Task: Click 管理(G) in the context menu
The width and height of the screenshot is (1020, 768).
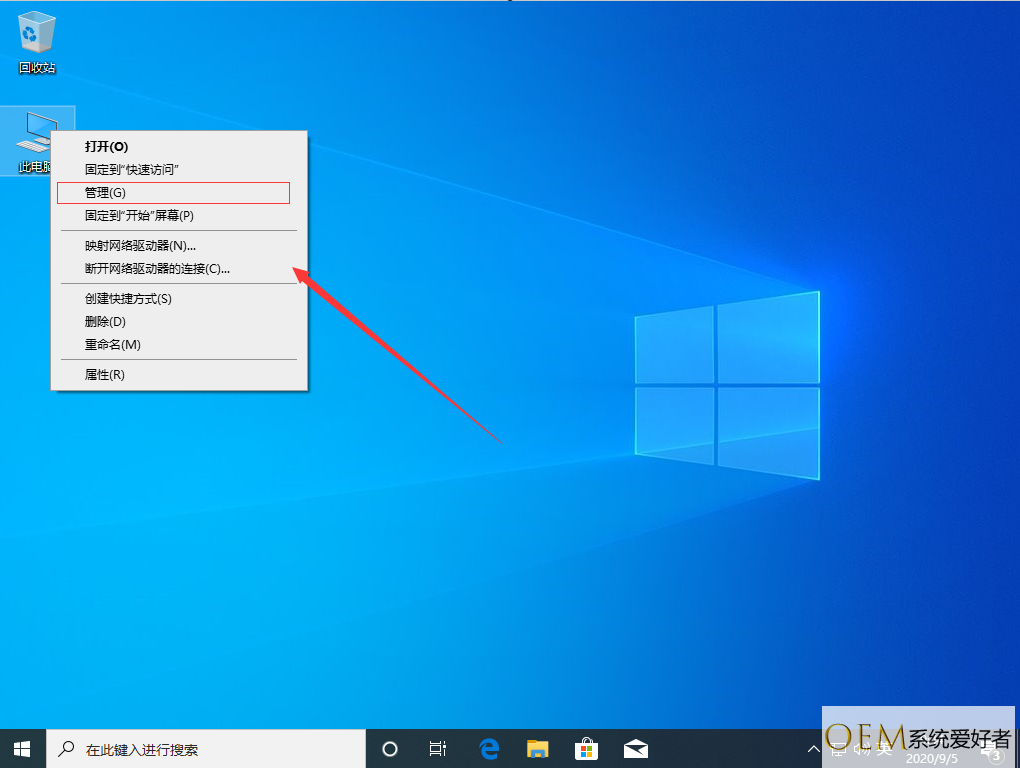Action: (x=105, y=192)
